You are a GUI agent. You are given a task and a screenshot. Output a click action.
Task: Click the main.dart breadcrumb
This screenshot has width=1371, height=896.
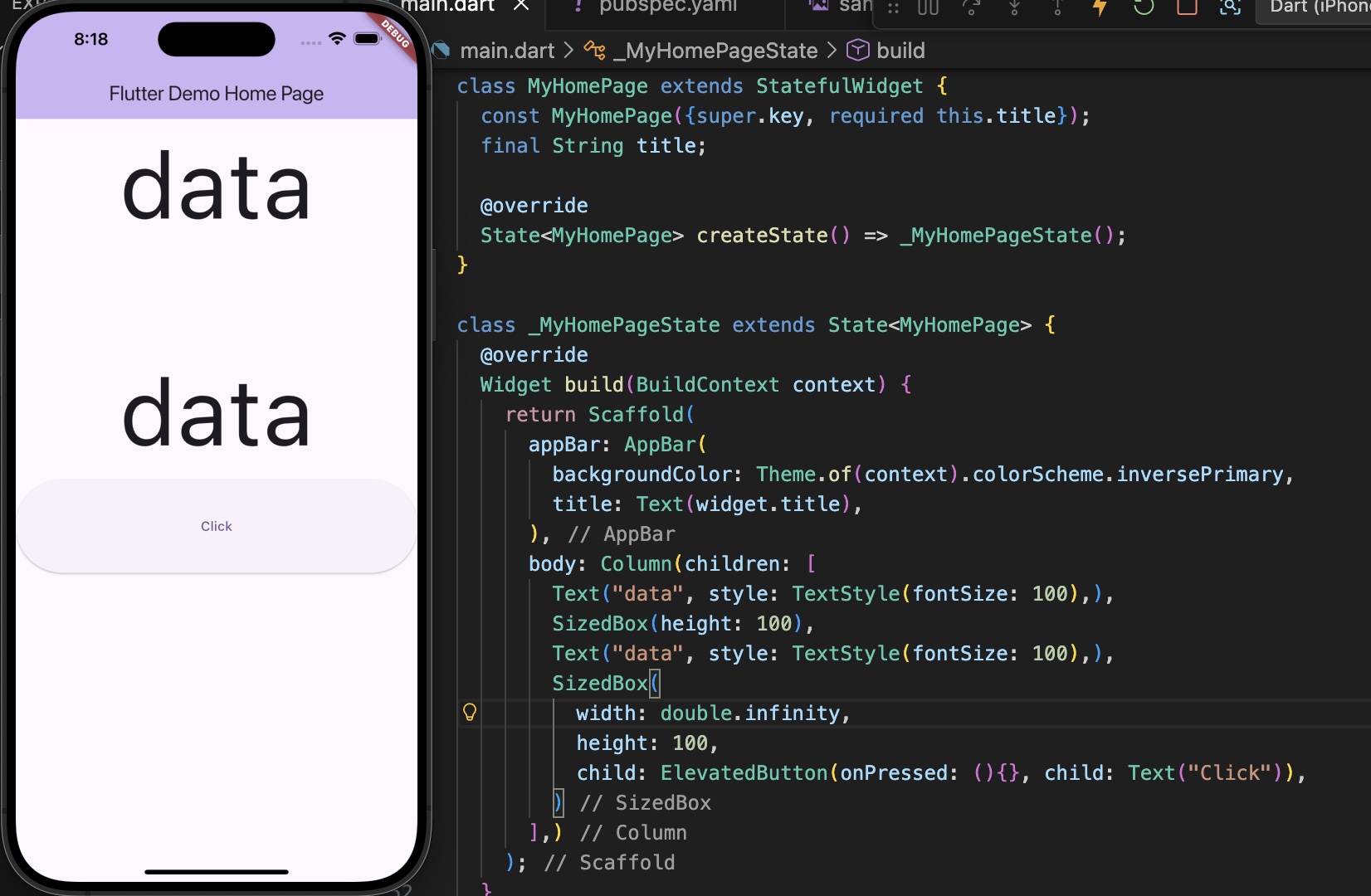click(507, 51)
